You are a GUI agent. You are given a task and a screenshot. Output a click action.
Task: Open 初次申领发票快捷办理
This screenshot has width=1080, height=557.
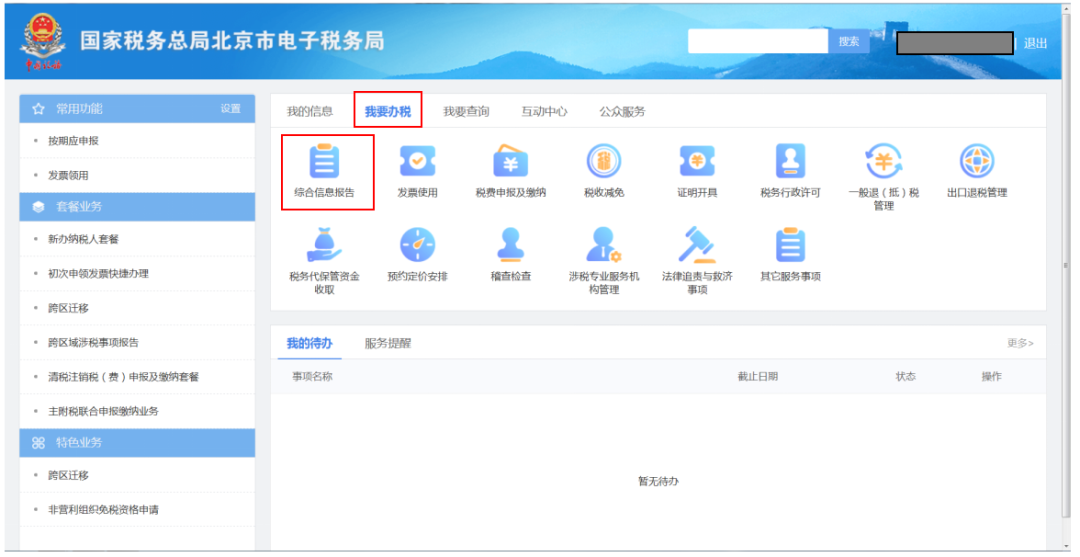click(98, 273)
